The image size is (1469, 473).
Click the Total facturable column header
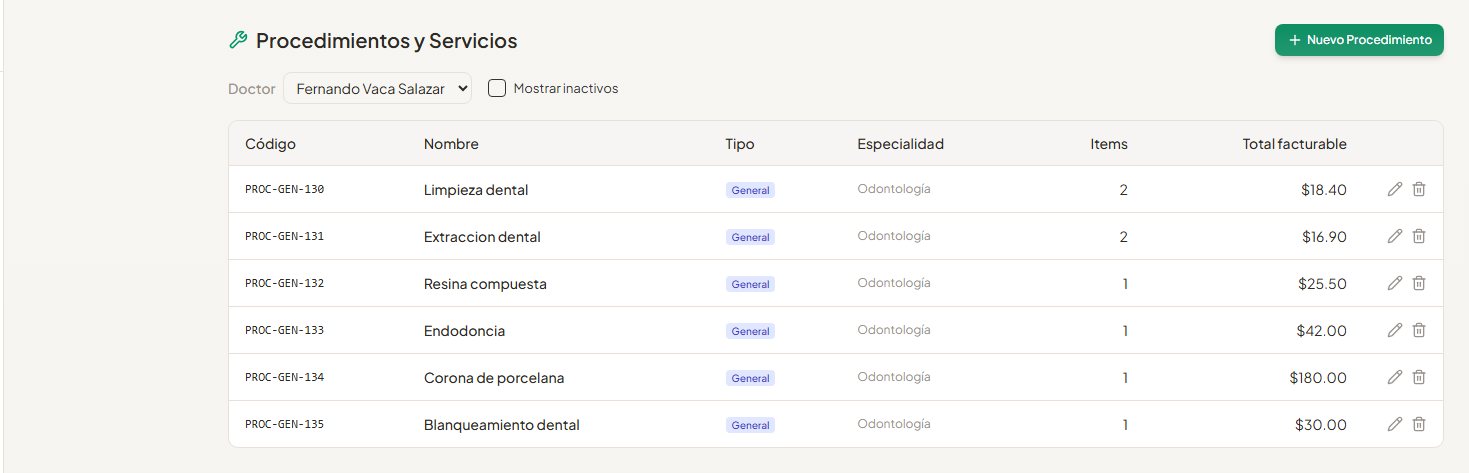[x=1295, y=144]
